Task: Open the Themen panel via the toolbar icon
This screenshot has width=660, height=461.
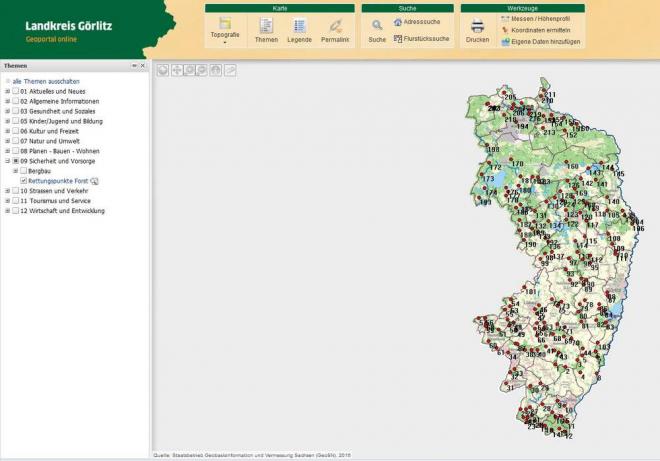Action: tap(266, 26)
